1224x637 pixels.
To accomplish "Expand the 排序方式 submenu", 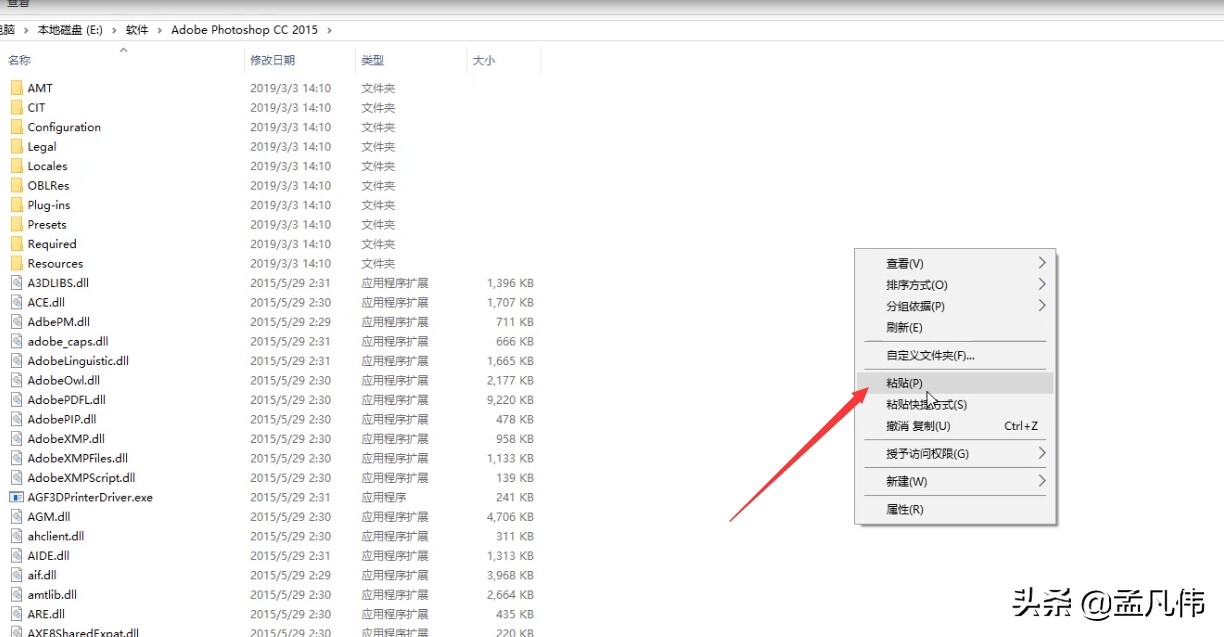I will [1041, 284].
